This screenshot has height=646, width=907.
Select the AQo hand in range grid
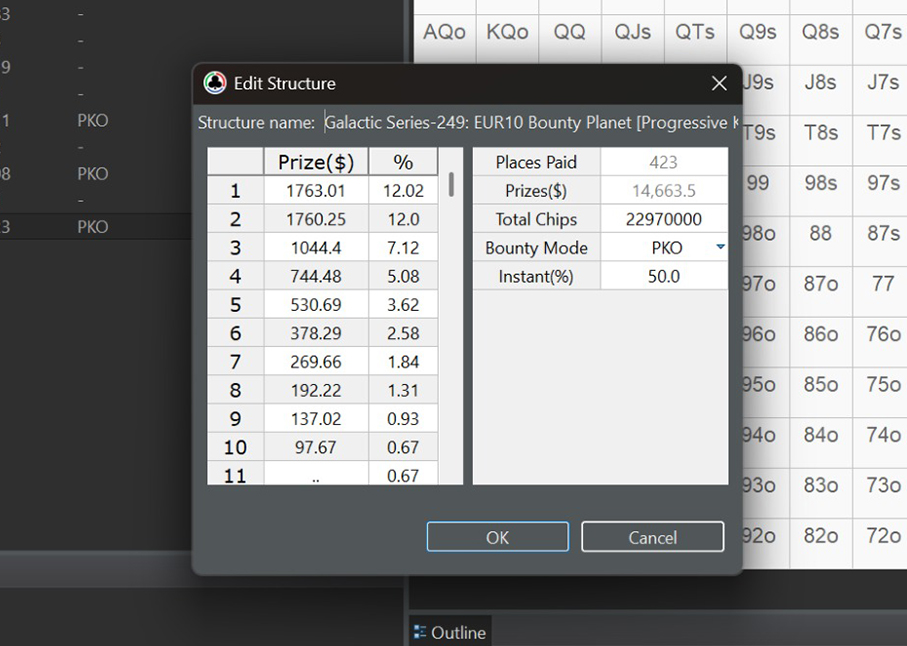click(444, 32)
